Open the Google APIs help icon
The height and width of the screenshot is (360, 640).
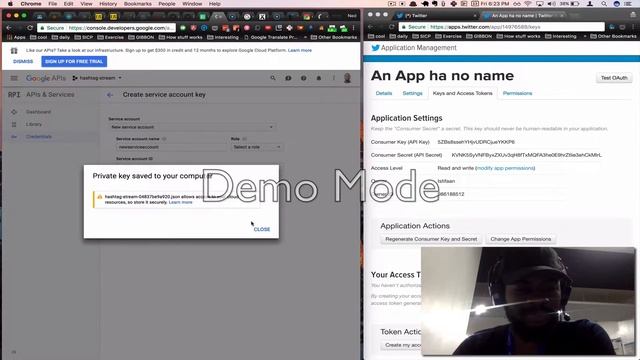pos(303,78)
